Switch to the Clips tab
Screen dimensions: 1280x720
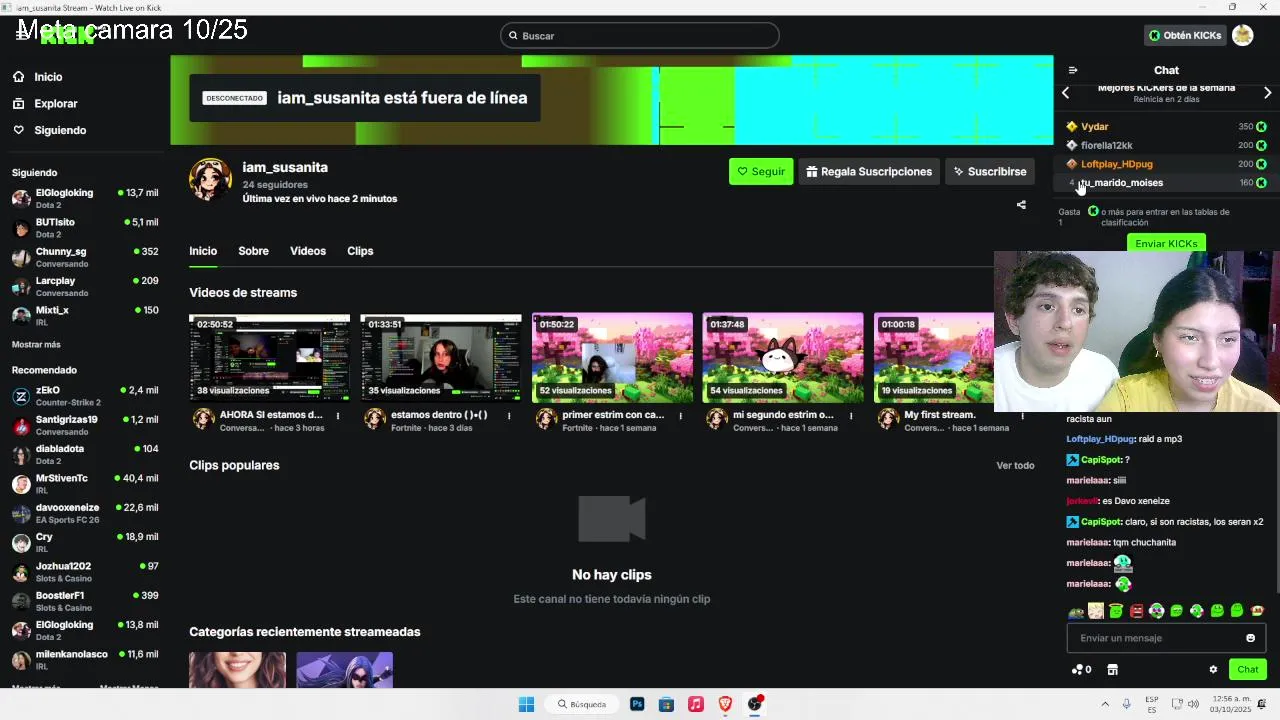pyautogui.click(x=360, y=251)
